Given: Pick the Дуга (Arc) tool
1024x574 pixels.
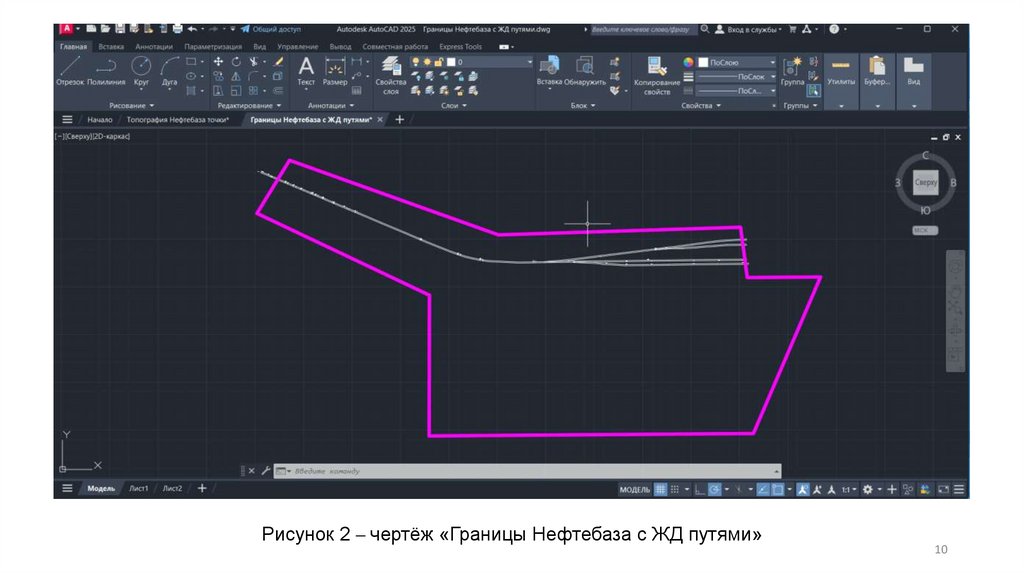Looking at the screenshot, I should tap(169, 70).
